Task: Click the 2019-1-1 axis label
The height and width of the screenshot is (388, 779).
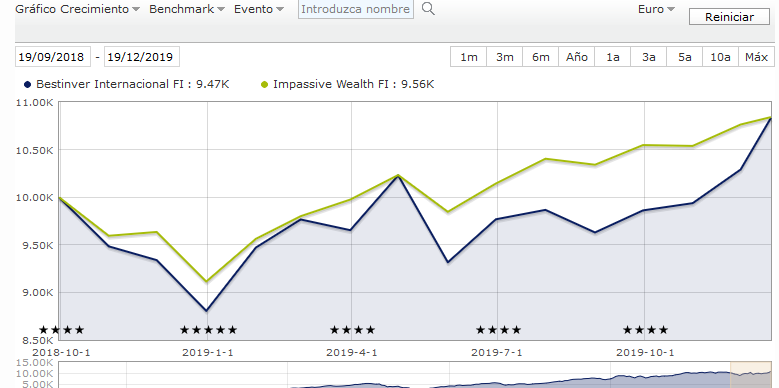Action: [x=208, y=353]
